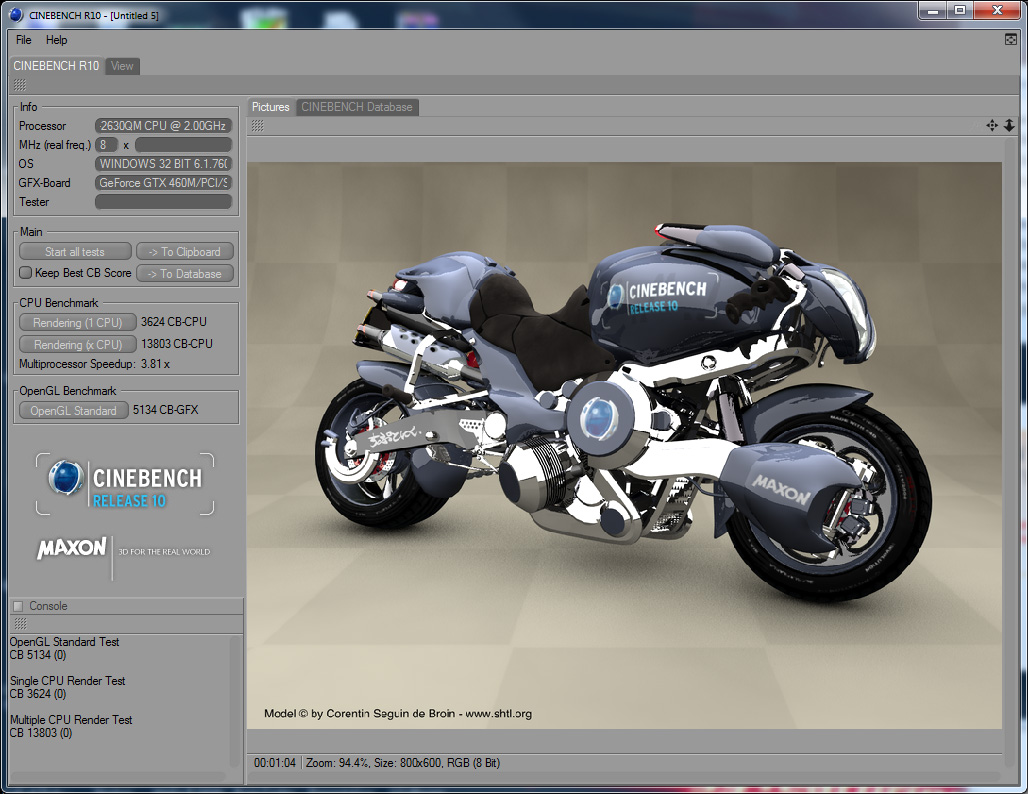Viewport: 1028px width, 794px height.
Task: Toggle the Console checkbox
Action: (x=18, y=606)
